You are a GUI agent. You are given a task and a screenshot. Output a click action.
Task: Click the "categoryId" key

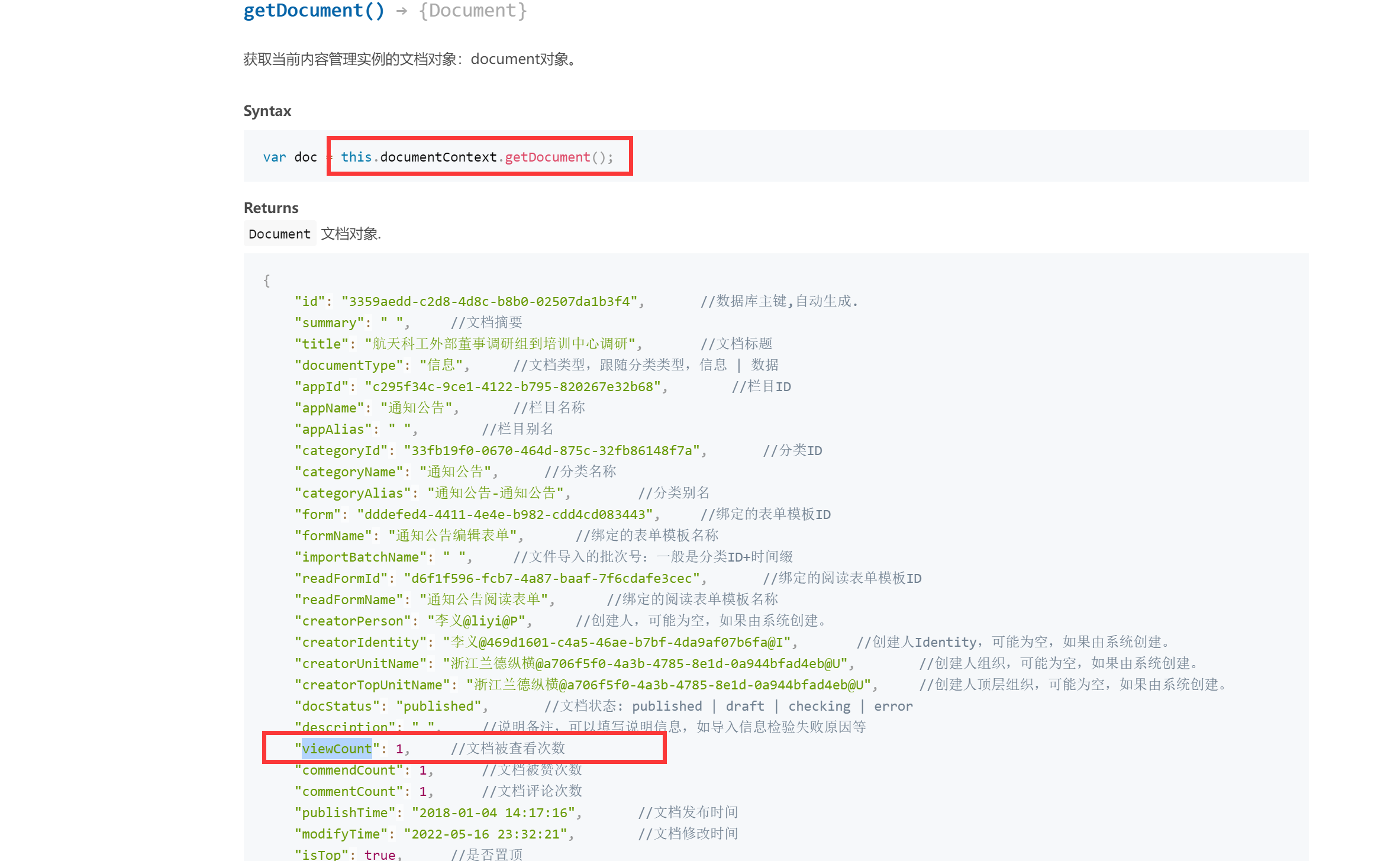[341, 451]
